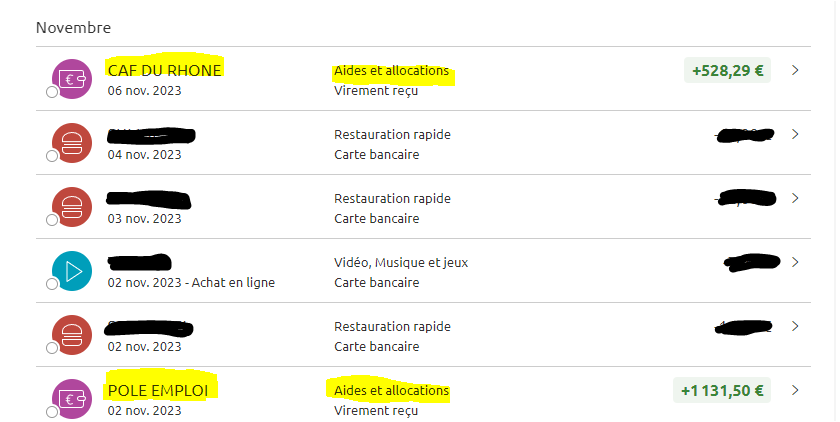Select the radio circle on the online purchase row
The image size is (840, 422).
pos(52,284)
